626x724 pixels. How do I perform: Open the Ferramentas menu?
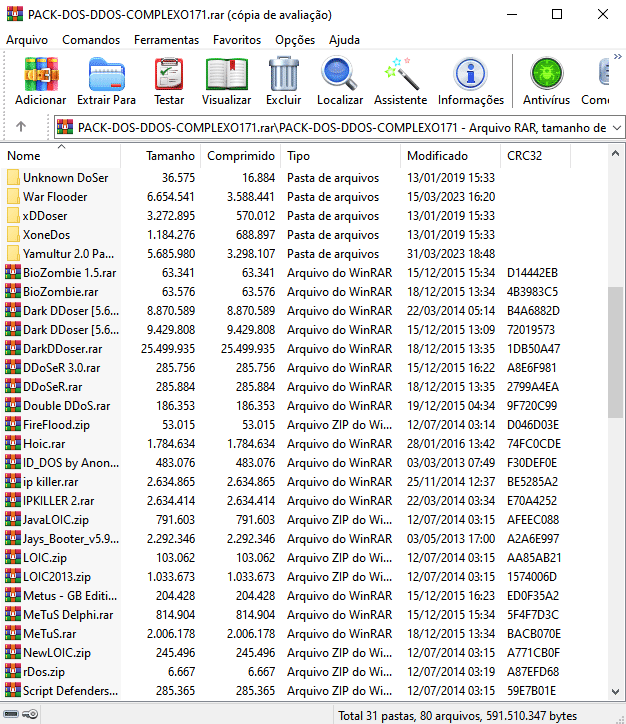click(166, 40)
